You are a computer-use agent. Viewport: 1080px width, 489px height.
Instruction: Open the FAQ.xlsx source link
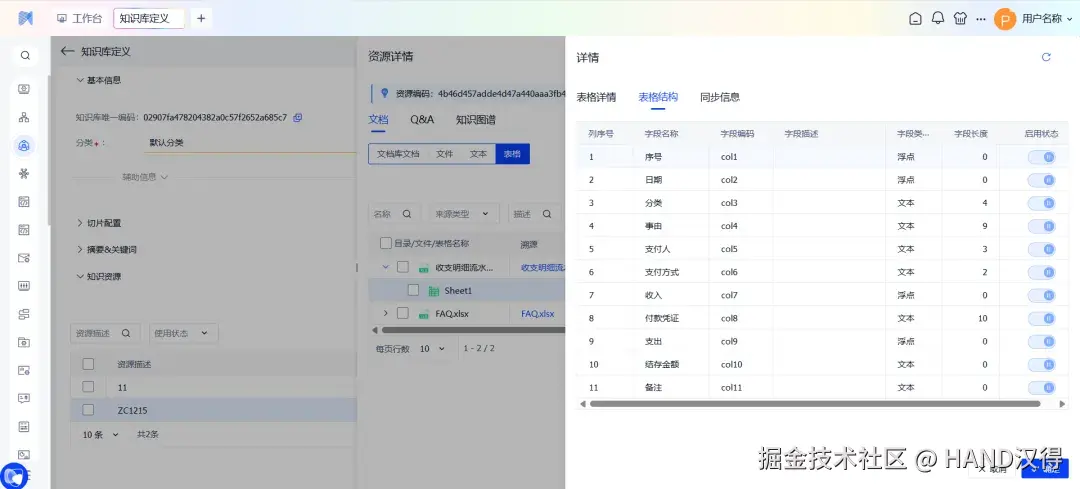coord(537,314)
